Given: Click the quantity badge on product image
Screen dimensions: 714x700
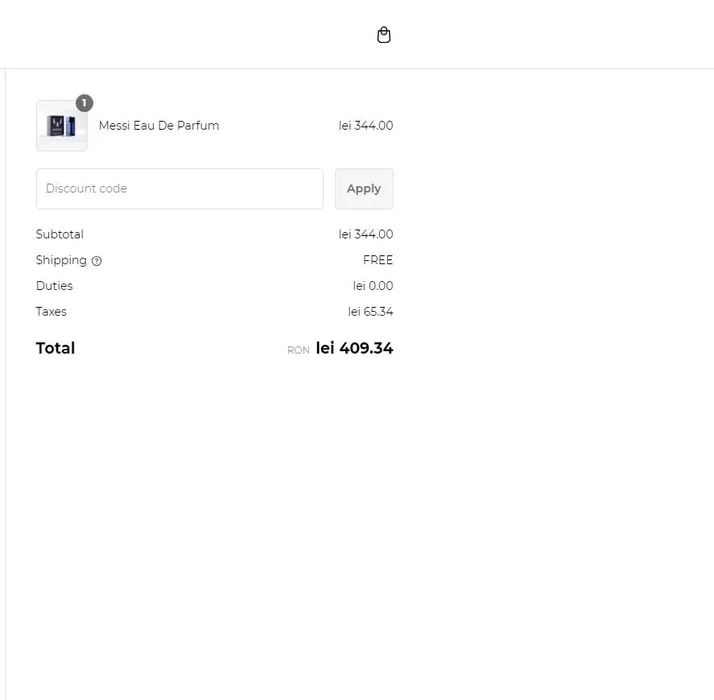Looking at the screenshot, I should pyautogui.click(x=84, y=103).
